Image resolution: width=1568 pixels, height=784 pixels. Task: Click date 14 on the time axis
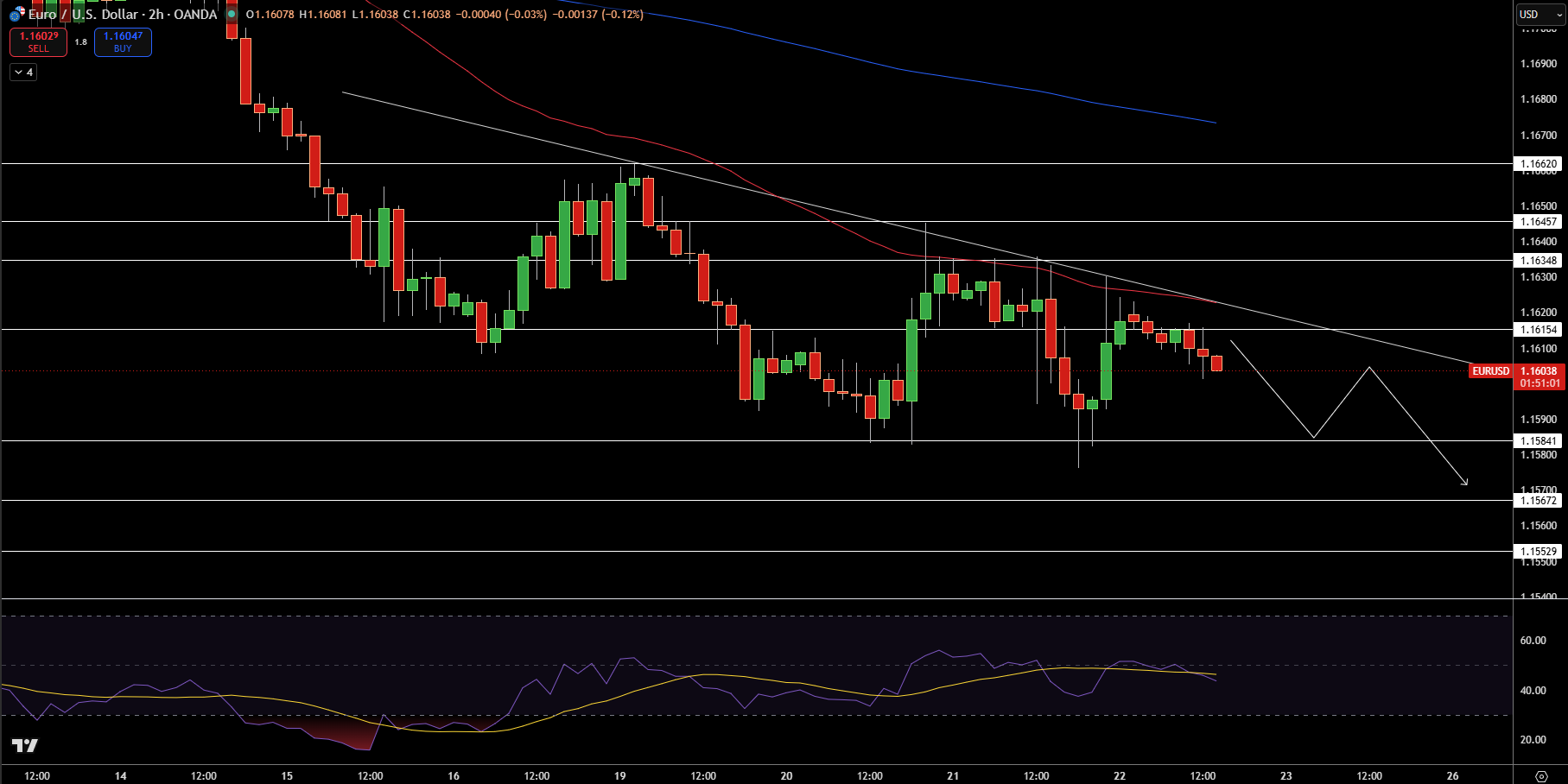[120, 775]
